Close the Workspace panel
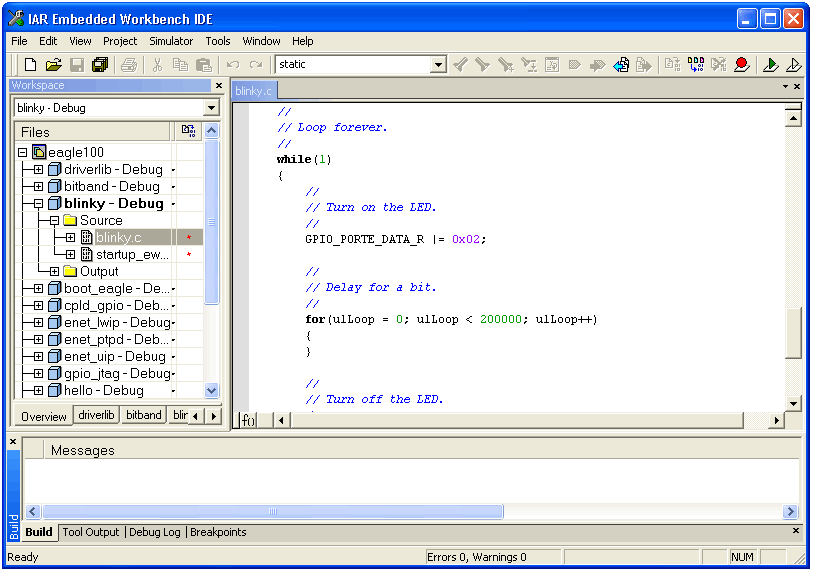The image size is (815, 572). (x=219, y=86)
